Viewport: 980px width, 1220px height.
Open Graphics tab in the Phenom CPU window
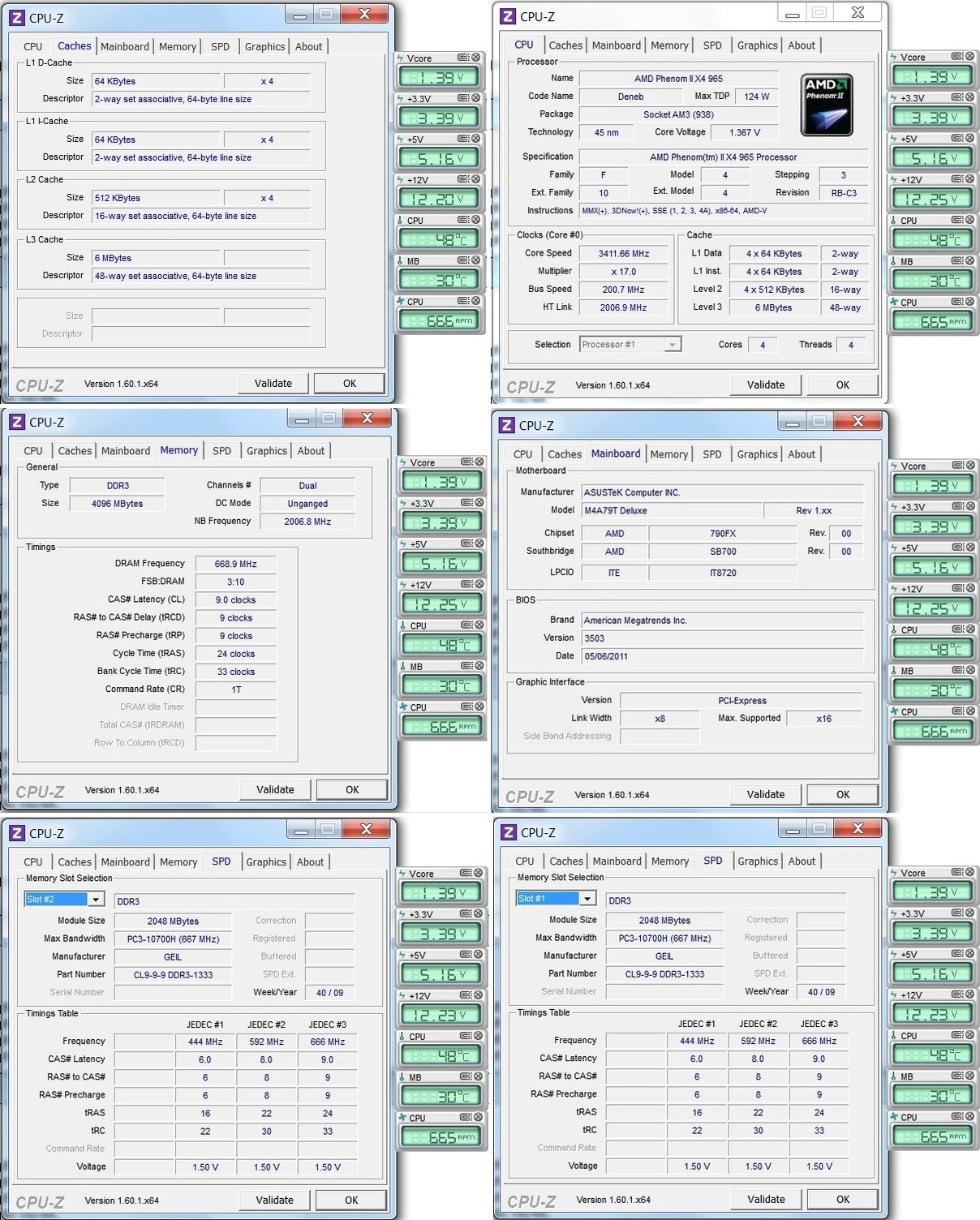coord(757,45)
